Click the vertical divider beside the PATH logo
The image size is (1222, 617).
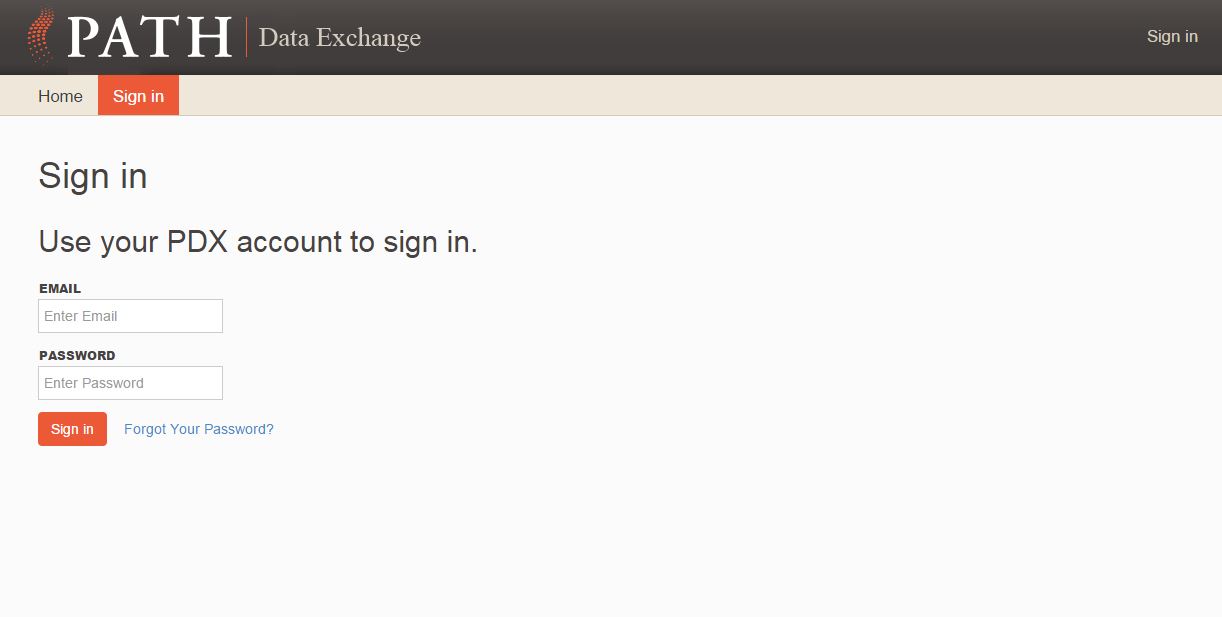pos(246,37)
